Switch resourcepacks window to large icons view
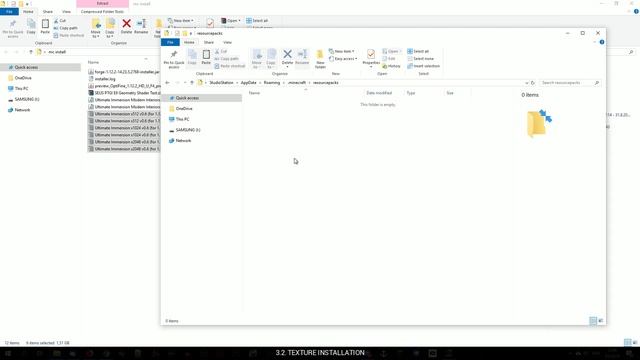The width and height of the screenshot is (640, 360). coord(600,321)
